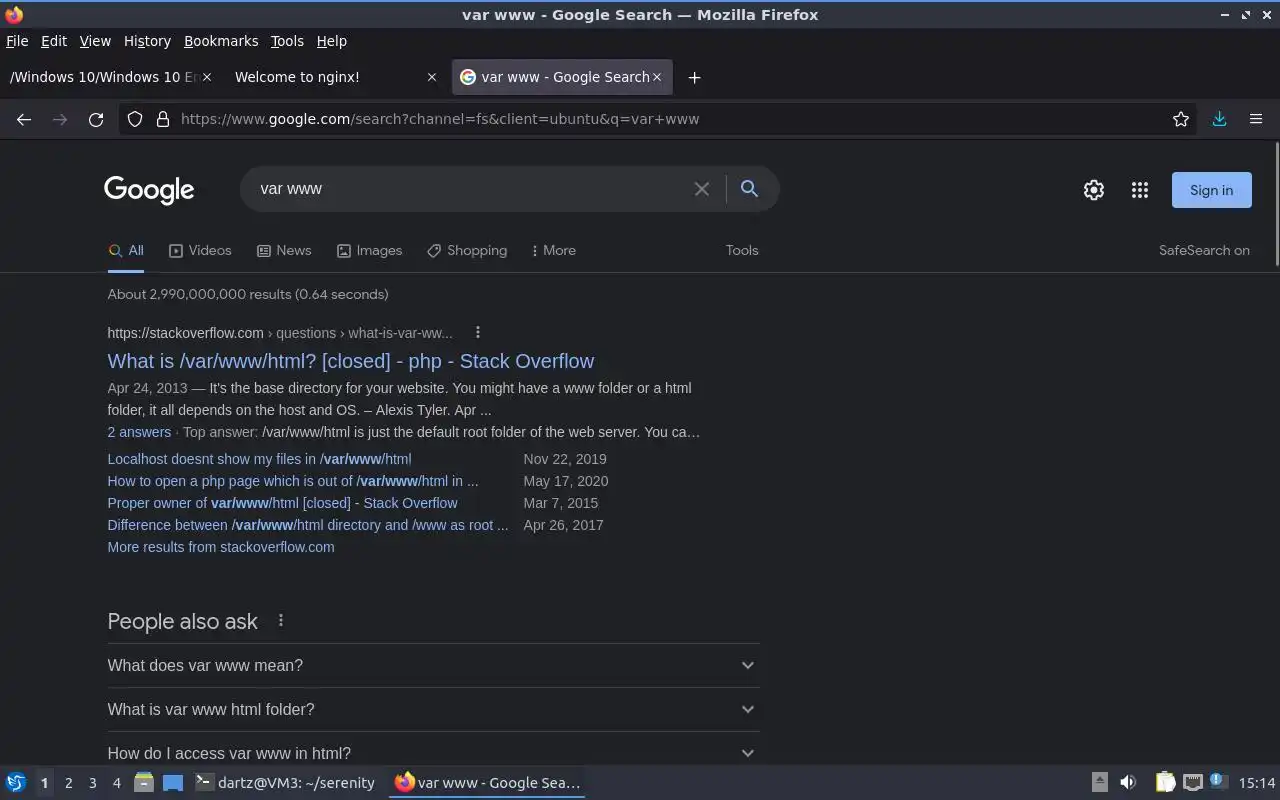Open SafeSearch on settings
The image size is (1280, 800).
1204,250
